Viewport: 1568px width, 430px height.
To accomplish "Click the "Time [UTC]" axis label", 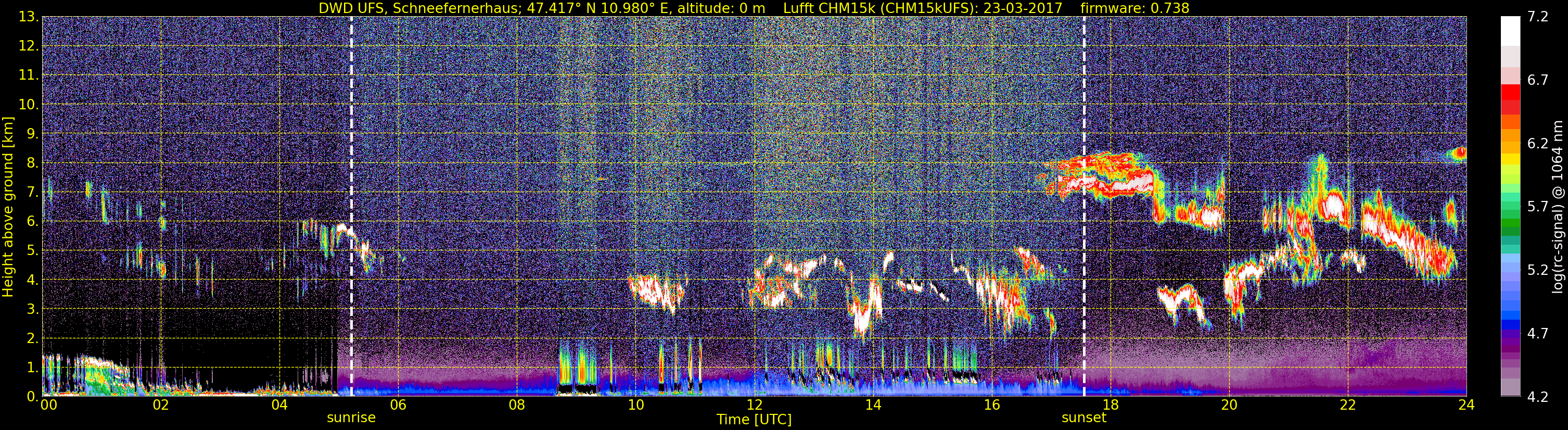I will (x=754, y=420).
